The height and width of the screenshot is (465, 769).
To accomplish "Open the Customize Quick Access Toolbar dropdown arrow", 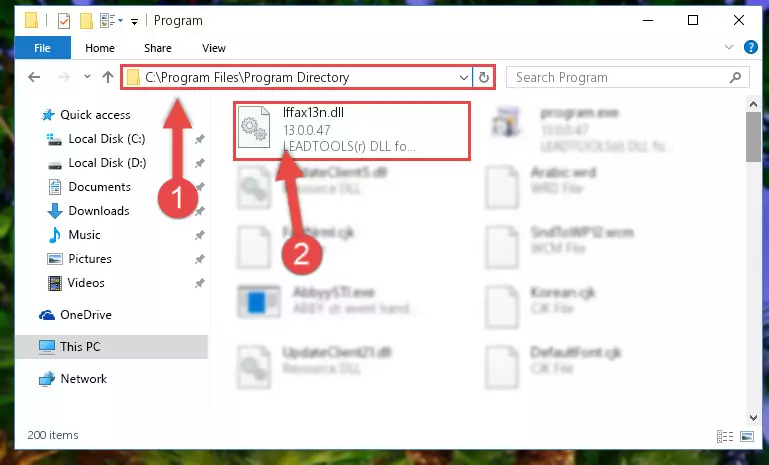I will coord(134,21).
